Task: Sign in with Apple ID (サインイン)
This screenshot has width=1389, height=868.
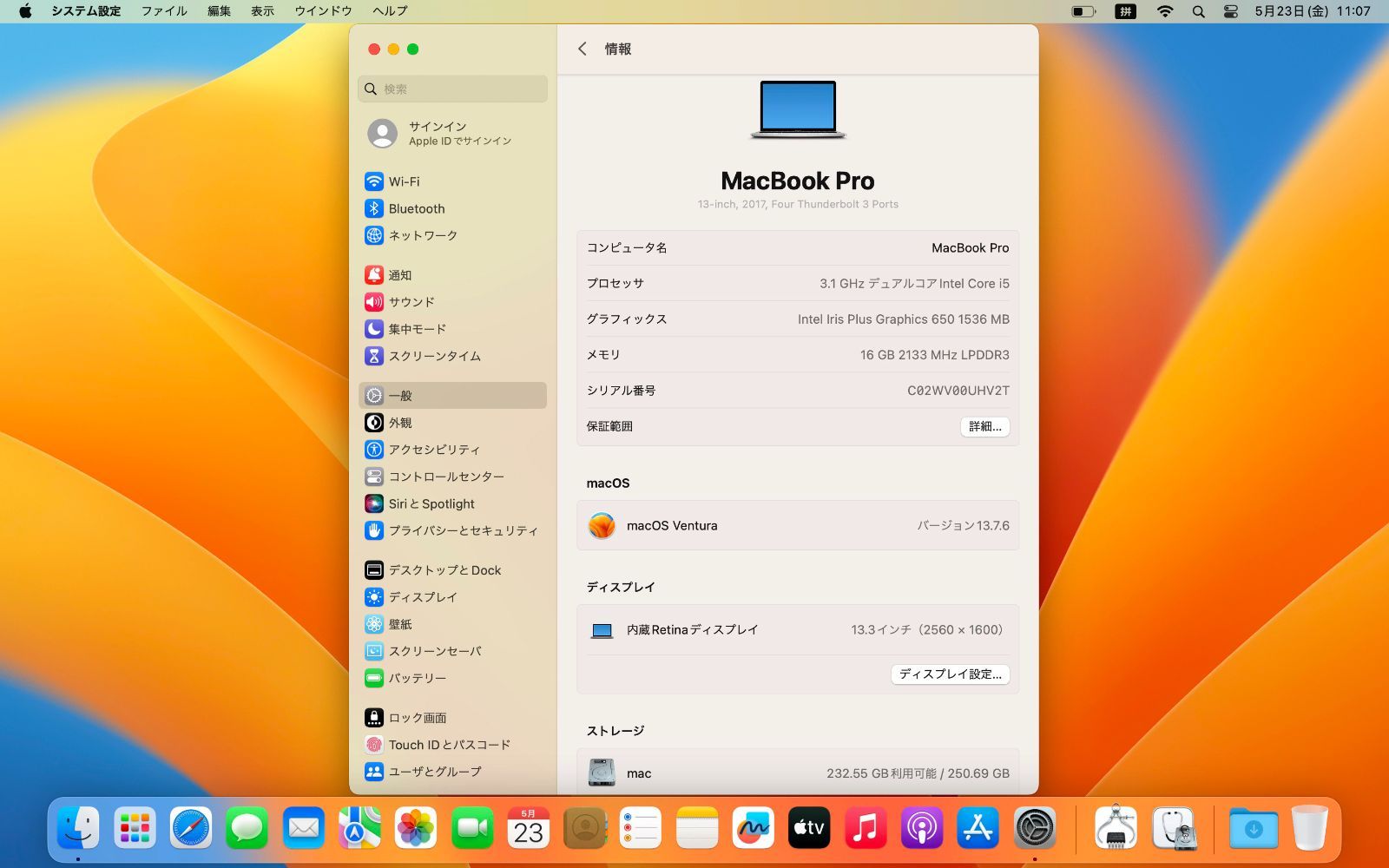Action: pos(452,133)
